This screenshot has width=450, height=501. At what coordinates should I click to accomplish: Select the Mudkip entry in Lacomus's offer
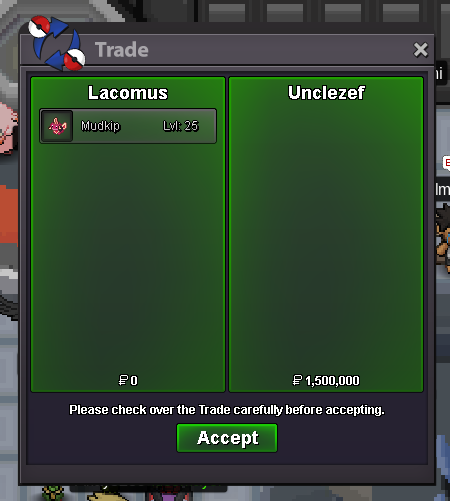128,126
